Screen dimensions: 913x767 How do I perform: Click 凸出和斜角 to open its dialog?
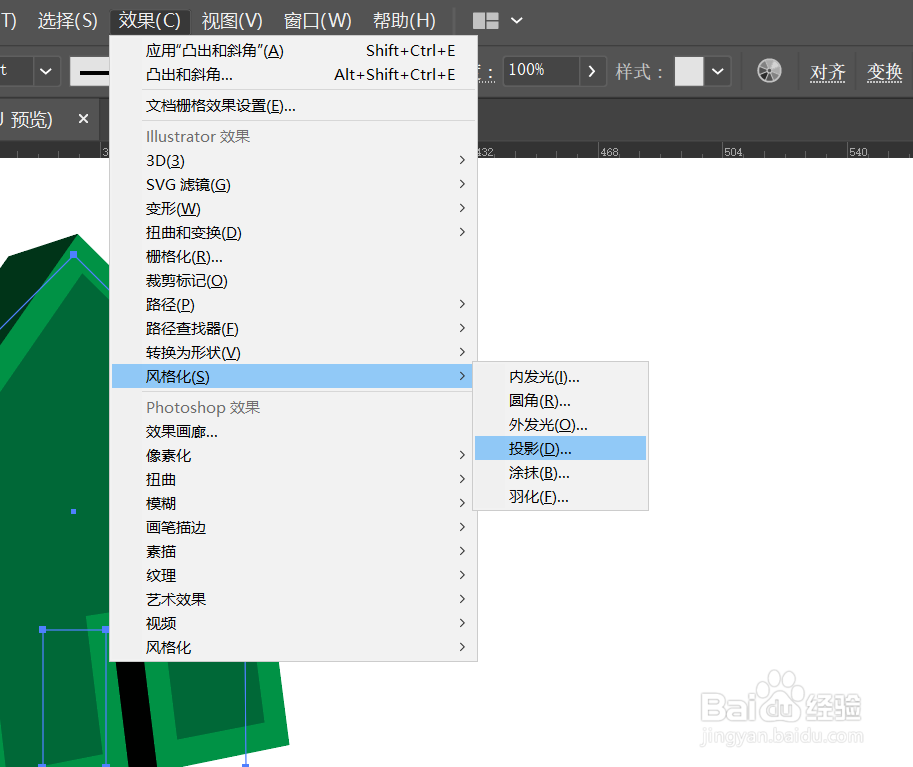pyautogui.click(x=190, y=74)
